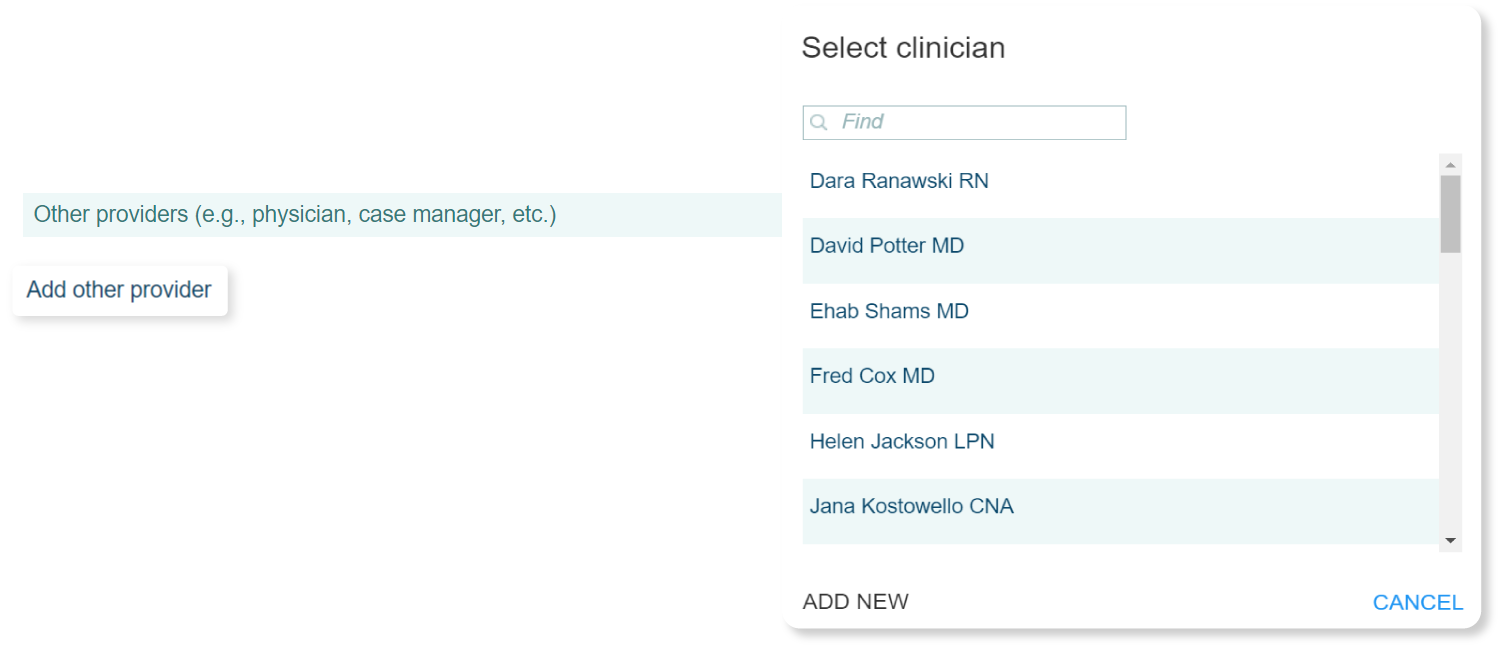Click the blank footer between ADD NEW and CANCEL
Image resolution: width=1501 pixels, height=648 pixels.
(1140, 602)
